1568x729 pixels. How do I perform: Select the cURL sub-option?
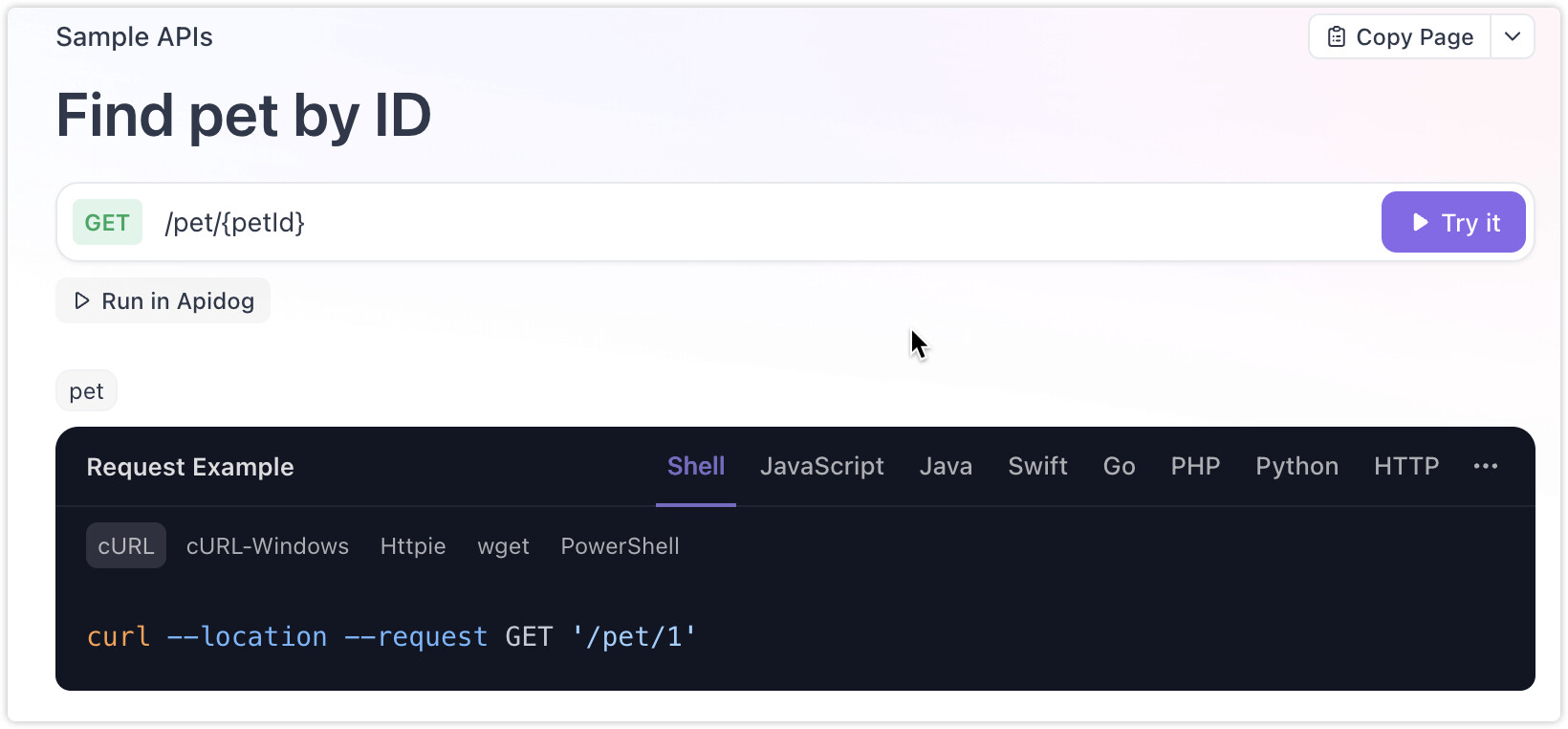click(x=126, y=545)
